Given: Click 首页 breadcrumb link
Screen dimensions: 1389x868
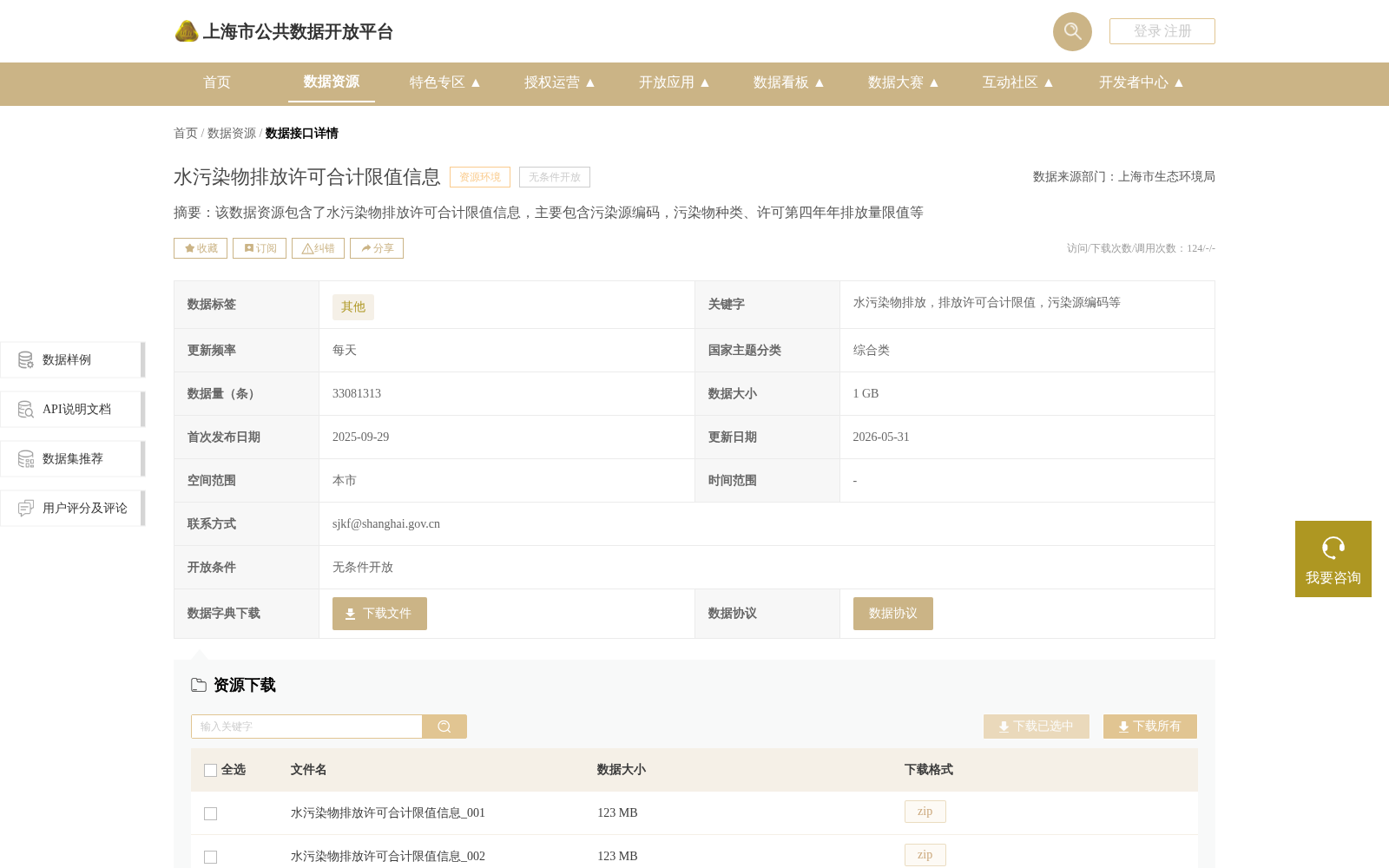Looking at the screenshot, I should (x=186, y=133).
